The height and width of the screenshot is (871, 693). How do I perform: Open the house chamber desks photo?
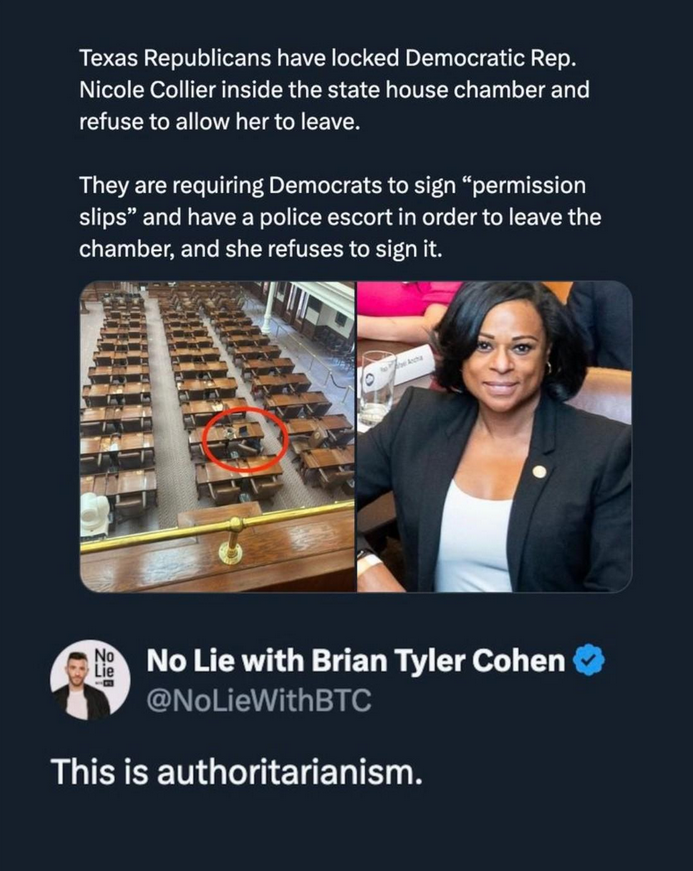[x=217, y=436]
